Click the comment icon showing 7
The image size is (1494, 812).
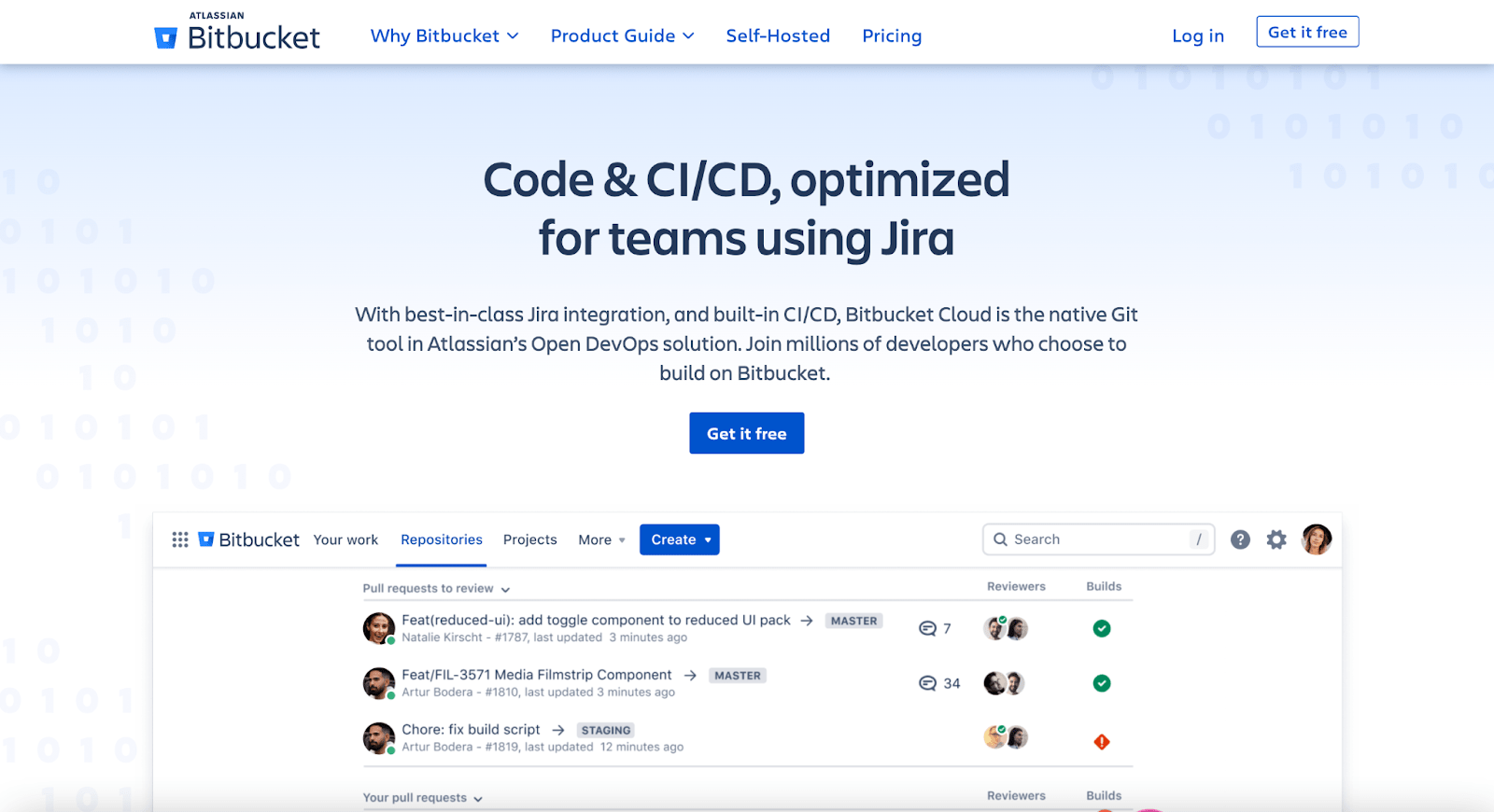927,628
